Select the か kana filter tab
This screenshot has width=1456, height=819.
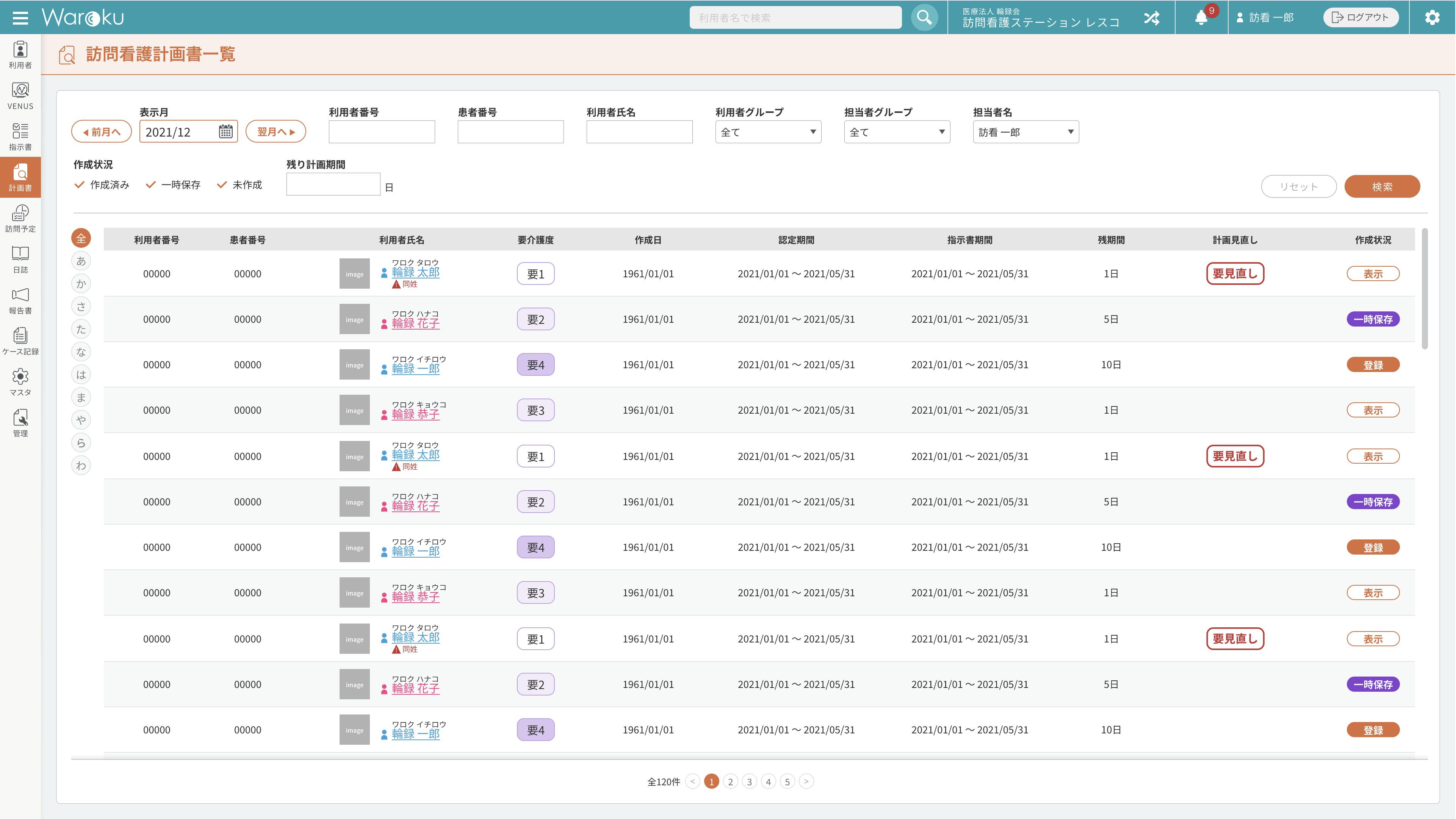(81, 283)
